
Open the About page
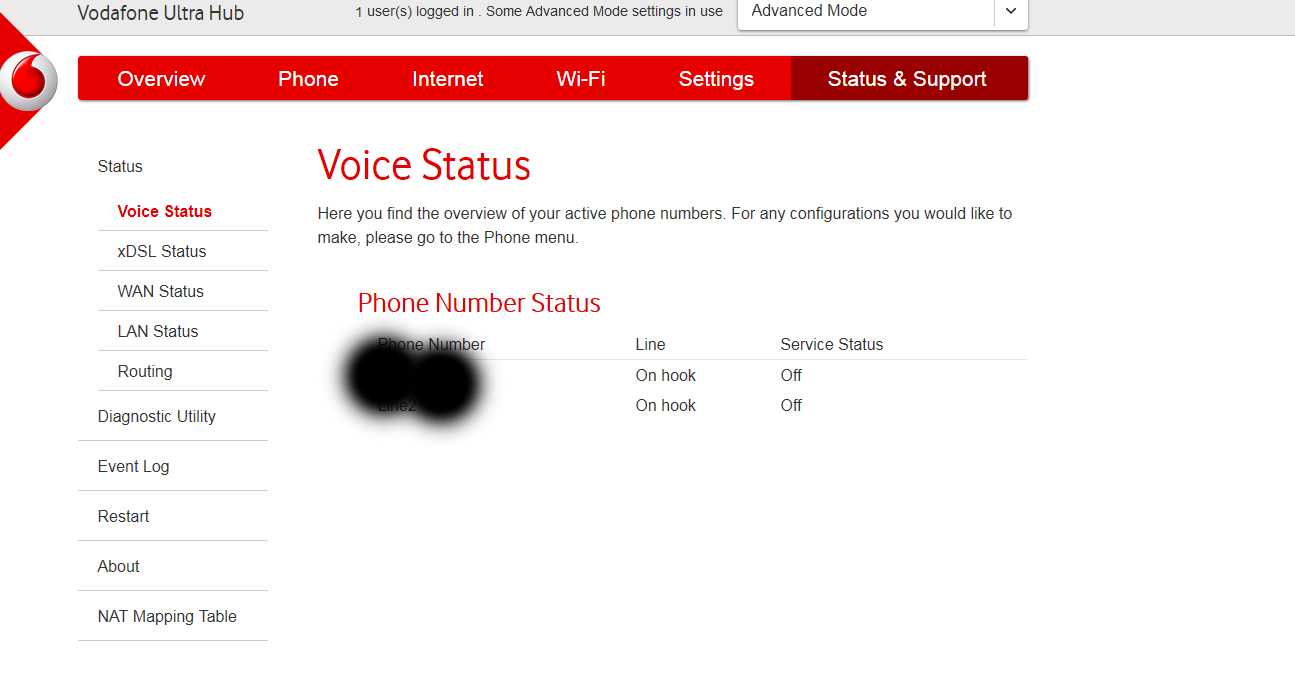click(x=119, y=566)
